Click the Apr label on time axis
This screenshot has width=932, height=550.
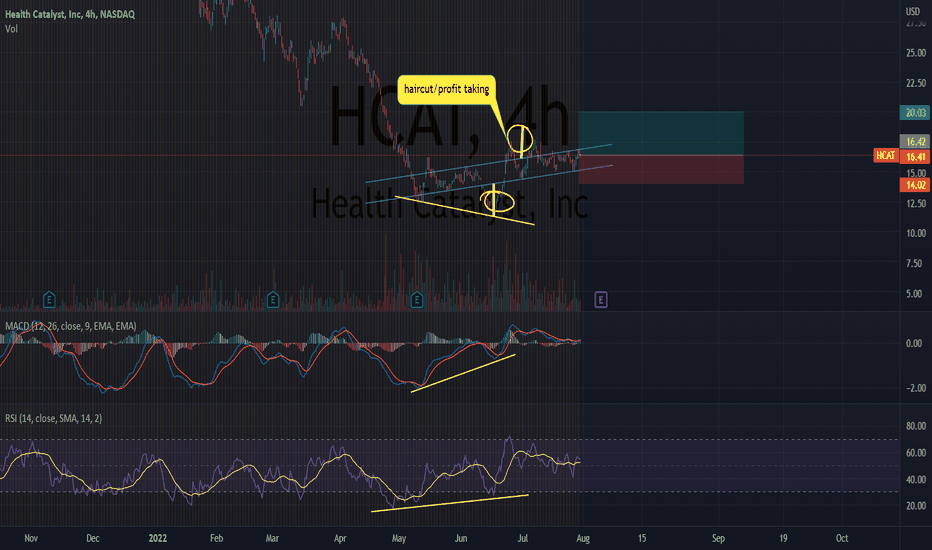tap(339, 538)
